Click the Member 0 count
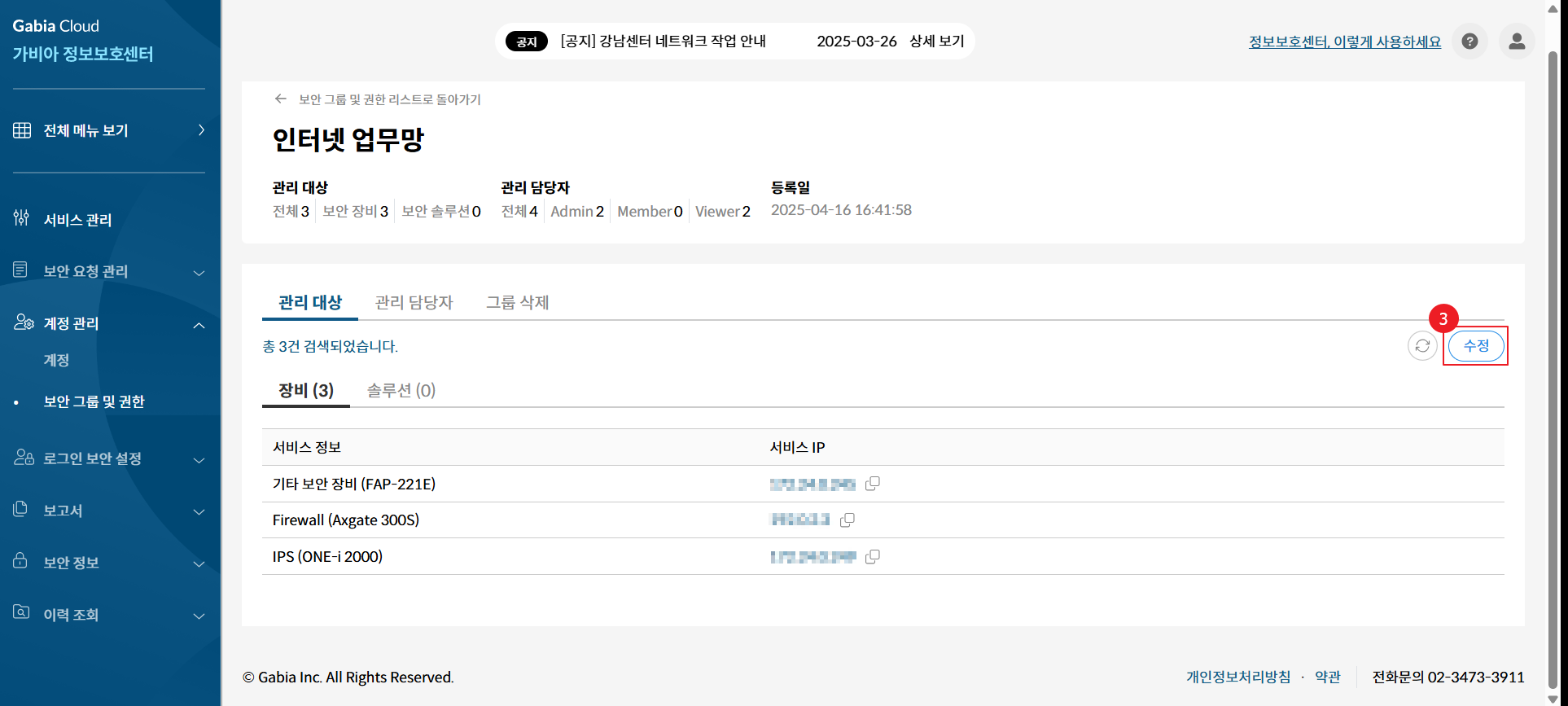 (650, 211)
